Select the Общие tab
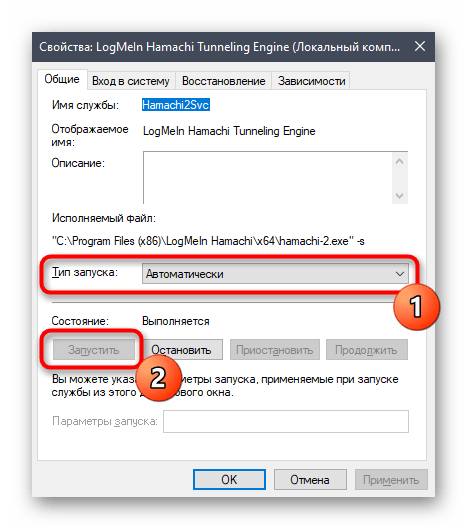This screenshot has height=529, width=467. point(62,79)
